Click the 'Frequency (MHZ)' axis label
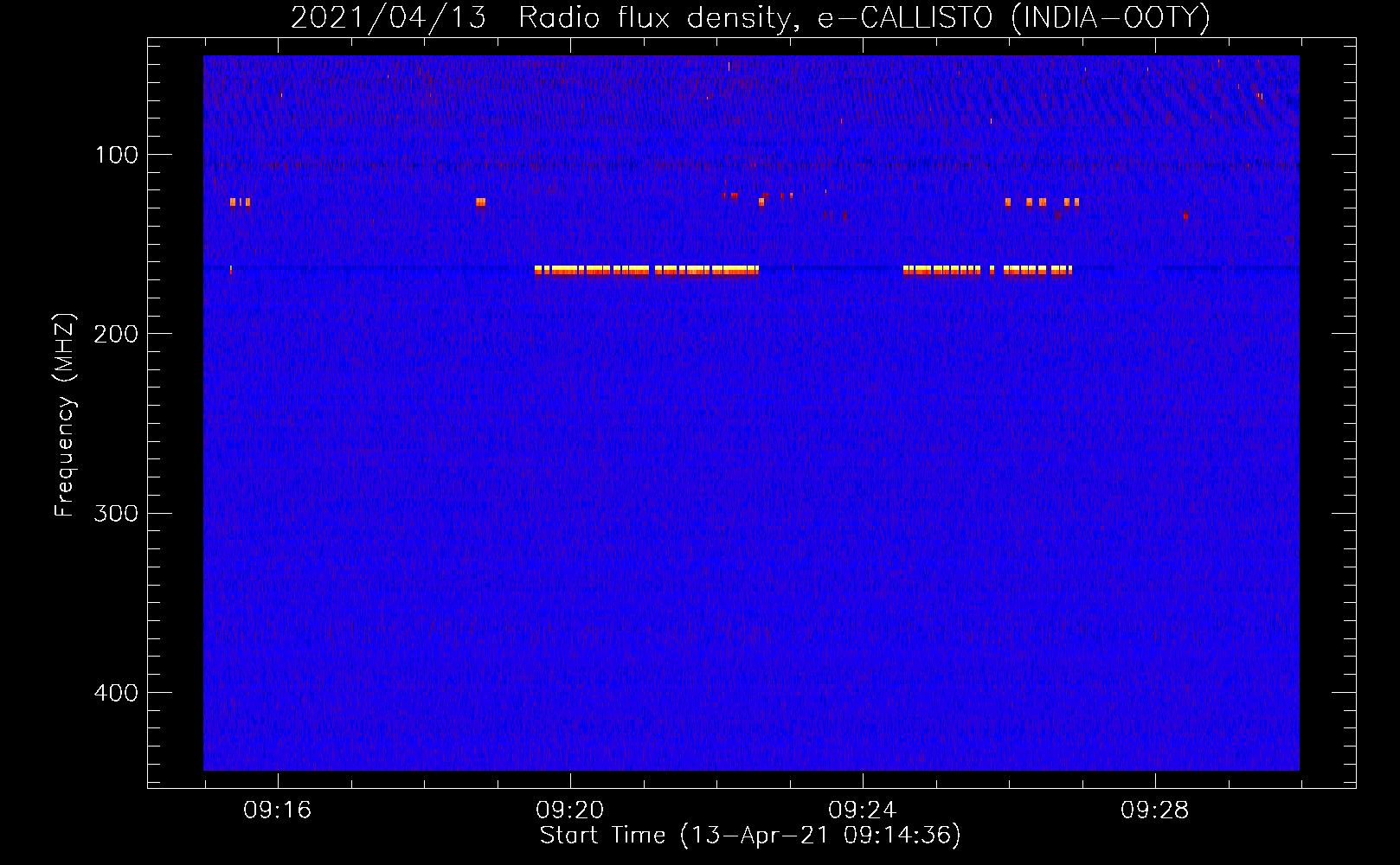Screen dimensions: 1400x865 coord(65,415)
